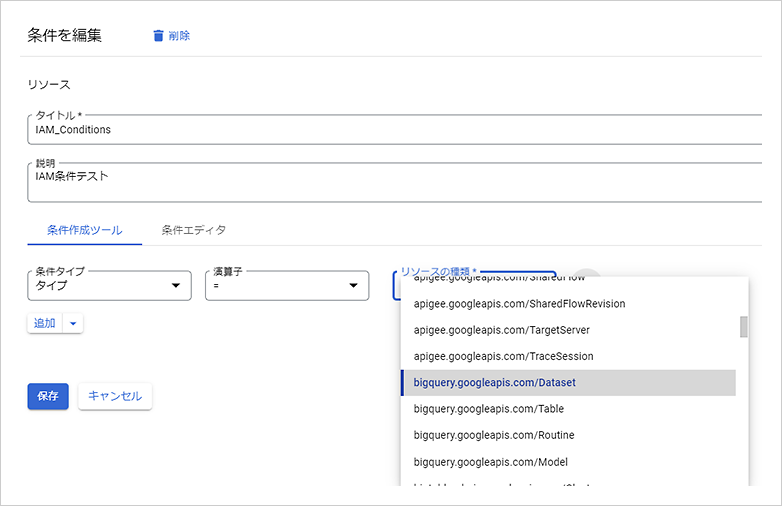This screenshot has width=782, height=506.
Task: Switch to the 条件エディタ tab
Action: click(194, 230)
